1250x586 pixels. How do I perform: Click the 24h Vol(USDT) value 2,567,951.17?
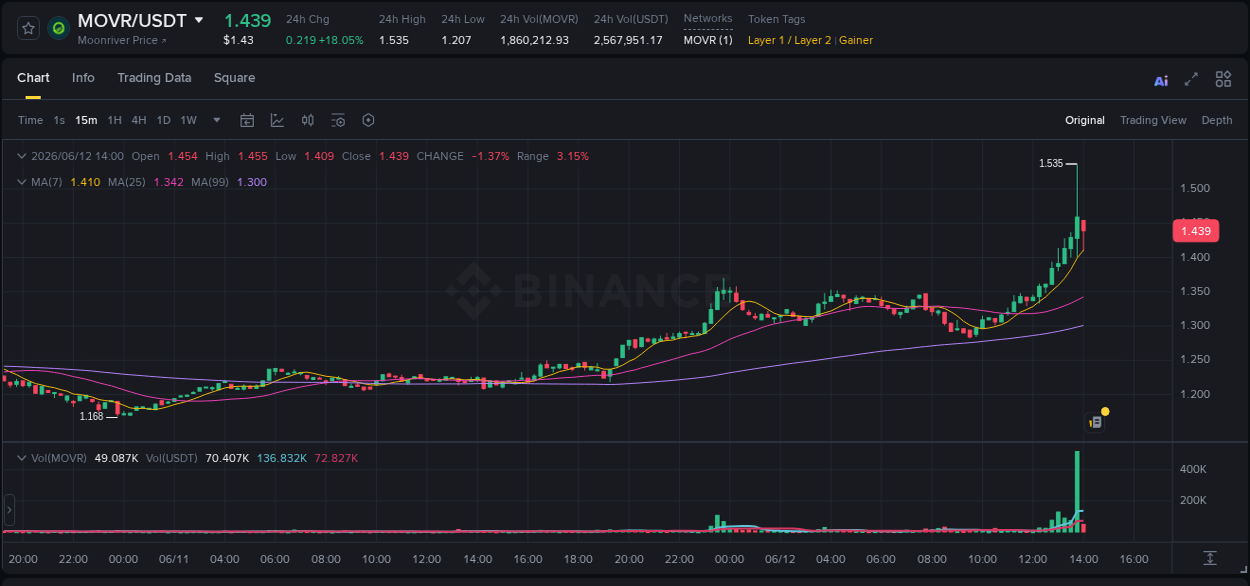point(628,40)
